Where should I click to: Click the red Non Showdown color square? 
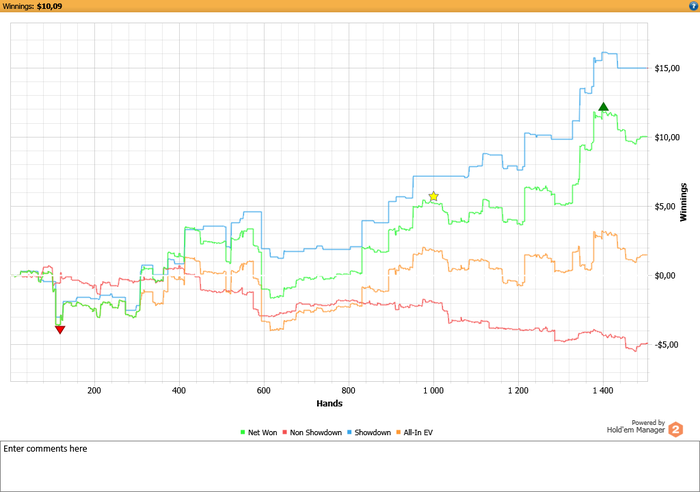coord(284,432)
